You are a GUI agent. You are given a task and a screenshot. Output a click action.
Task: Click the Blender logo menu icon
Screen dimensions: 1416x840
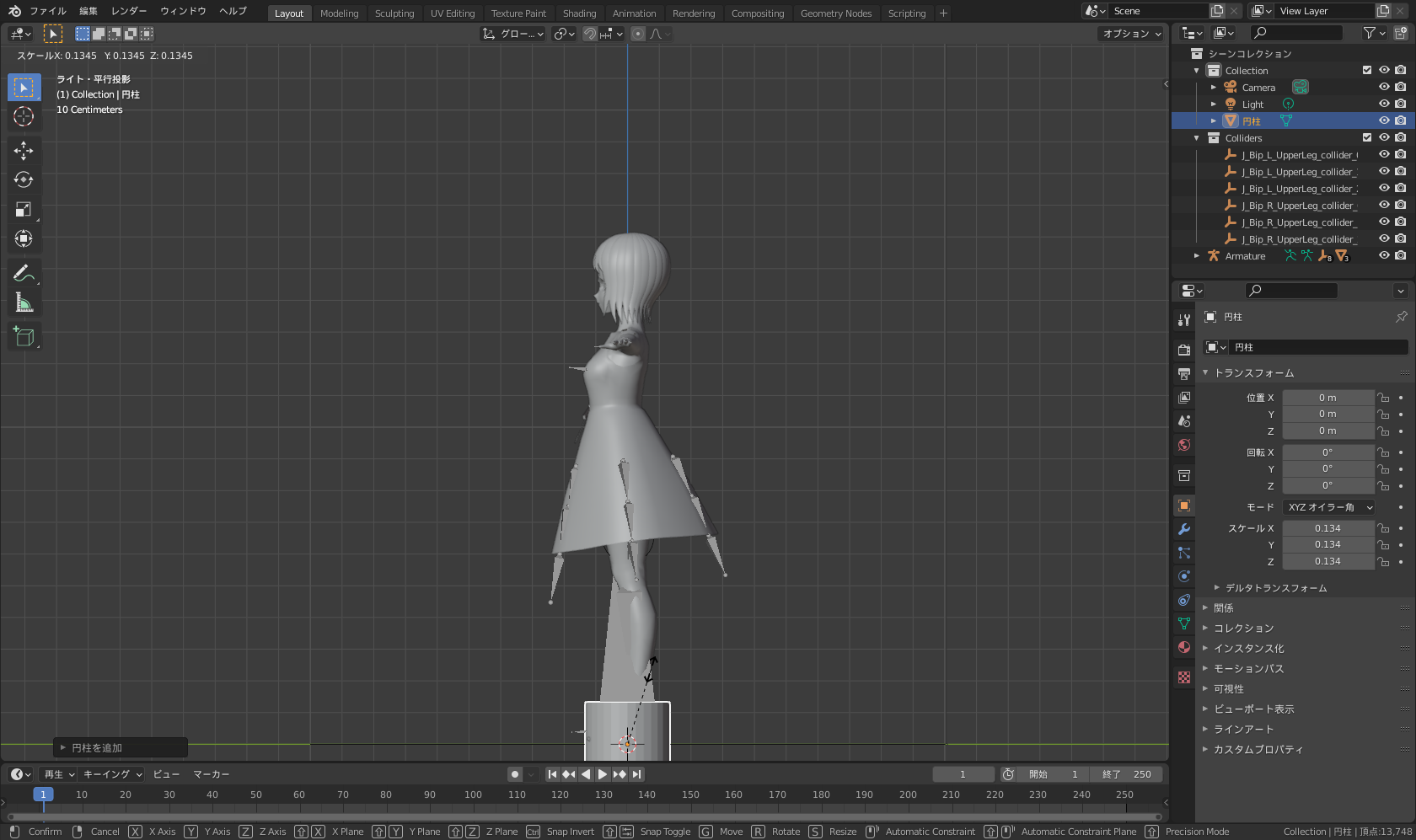click(14, 11)
